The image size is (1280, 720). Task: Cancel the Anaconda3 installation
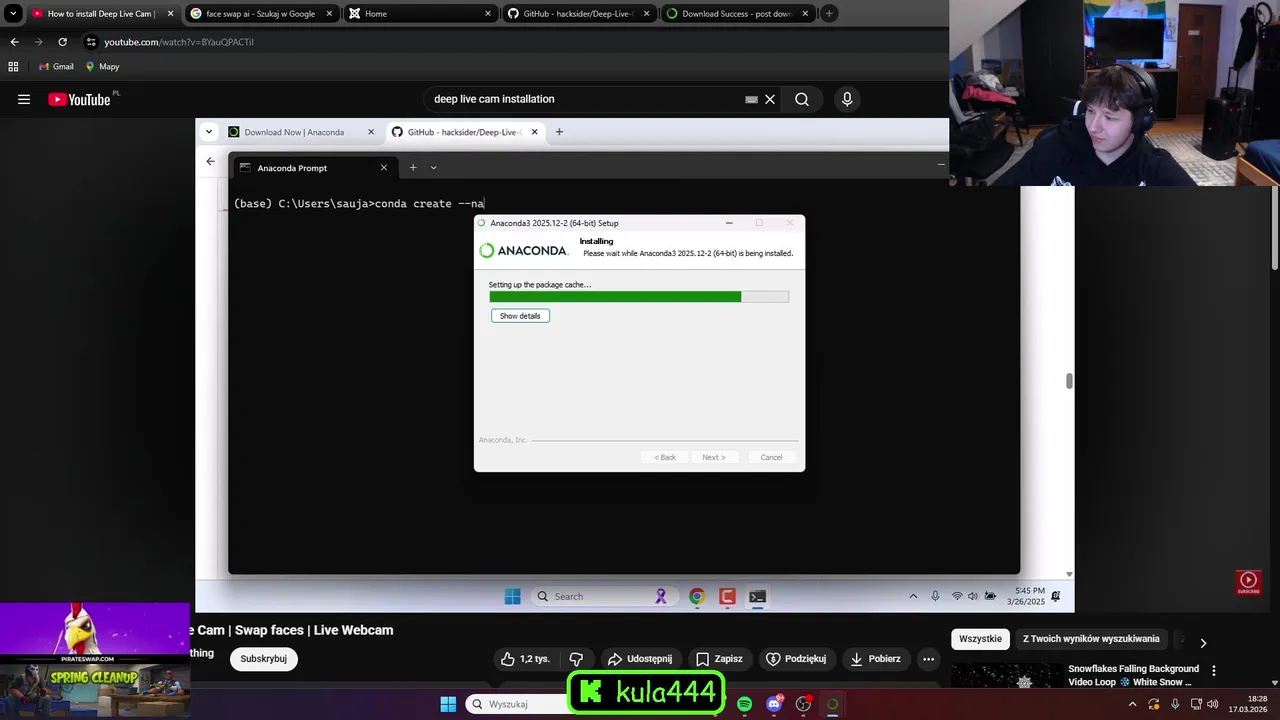[771, 457]
